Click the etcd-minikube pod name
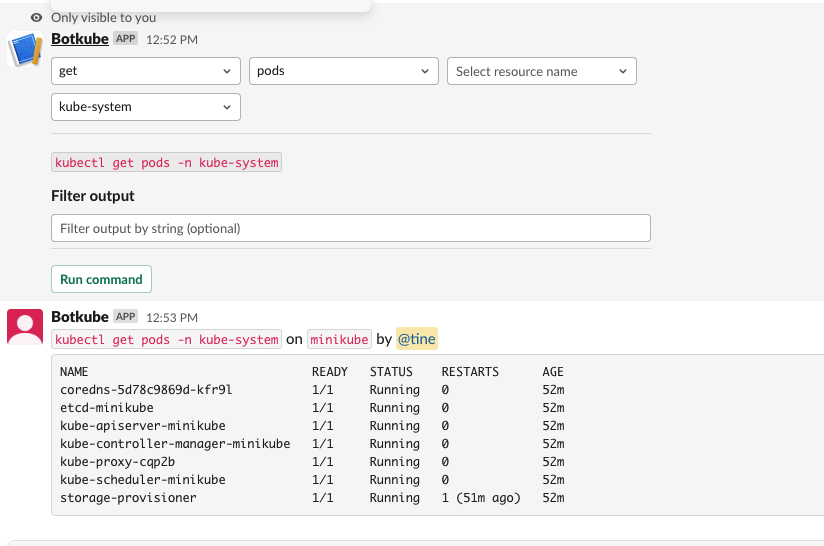The image size is (824, 546). pos(107,408)
